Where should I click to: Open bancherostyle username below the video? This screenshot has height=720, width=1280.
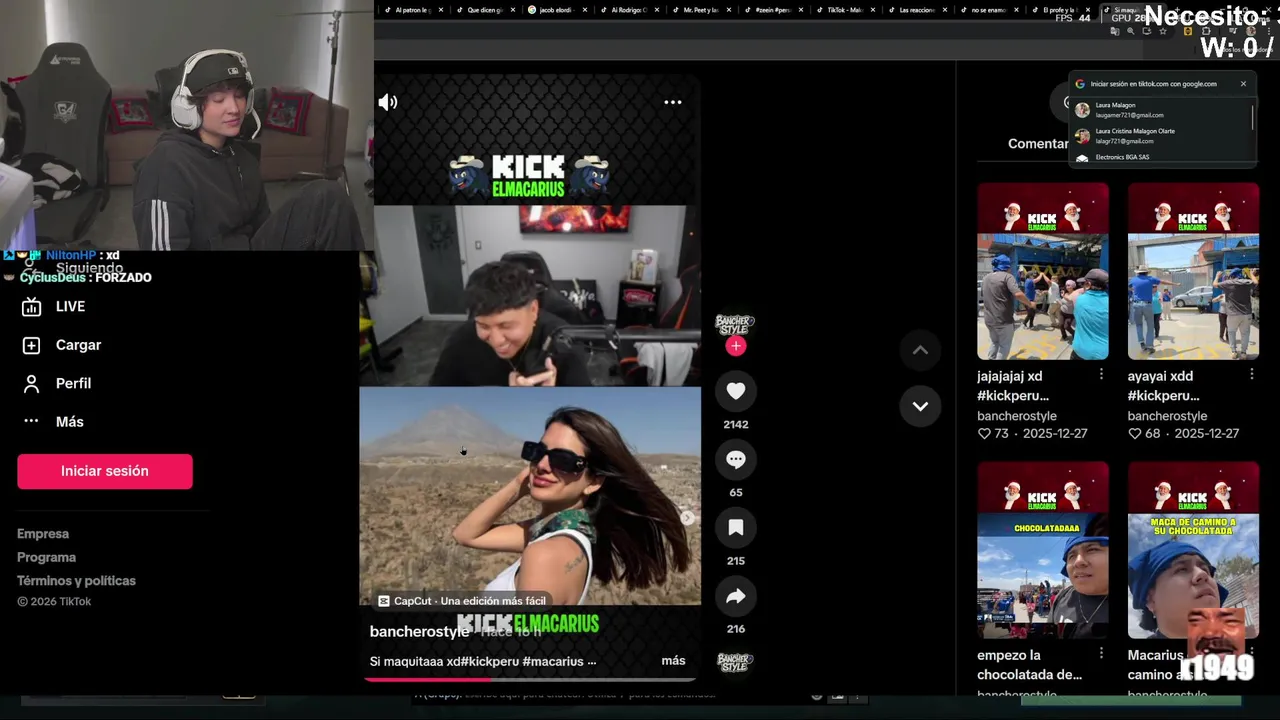419,632
